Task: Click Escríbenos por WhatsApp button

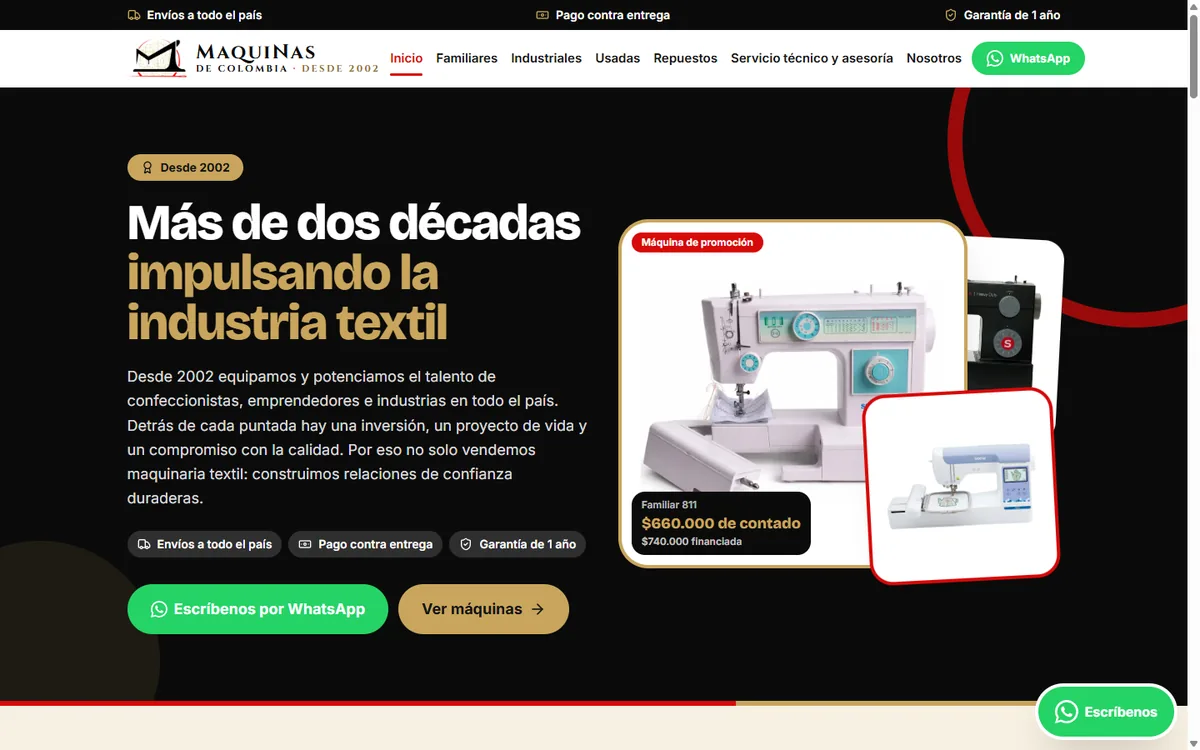Action: (x=257, y=609)
